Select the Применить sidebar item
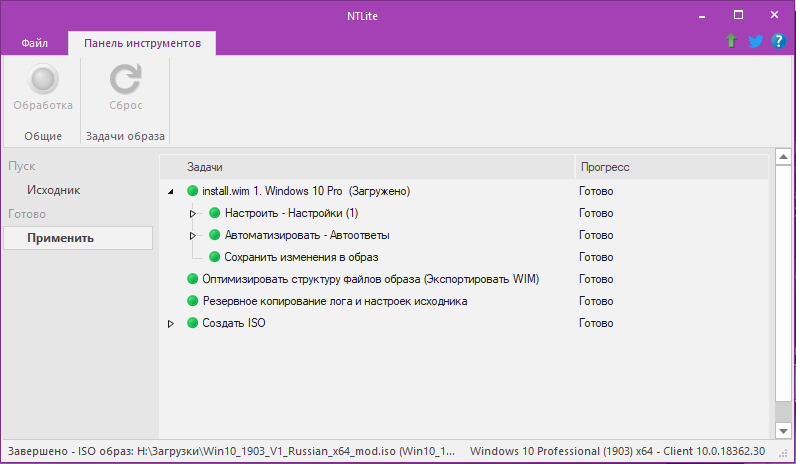Image resolution: width=796 pixels, height=464 pixels. click(x=78, y=238)
